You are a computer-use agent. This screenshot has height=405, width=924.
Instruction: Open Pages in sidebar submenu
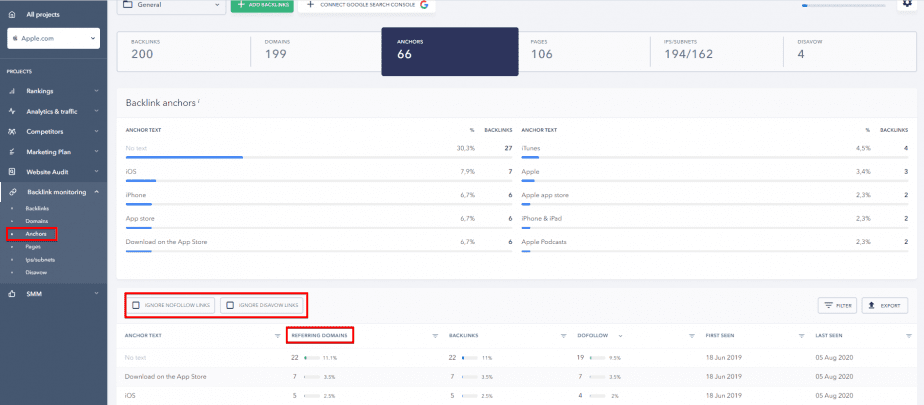coord(33,247)
